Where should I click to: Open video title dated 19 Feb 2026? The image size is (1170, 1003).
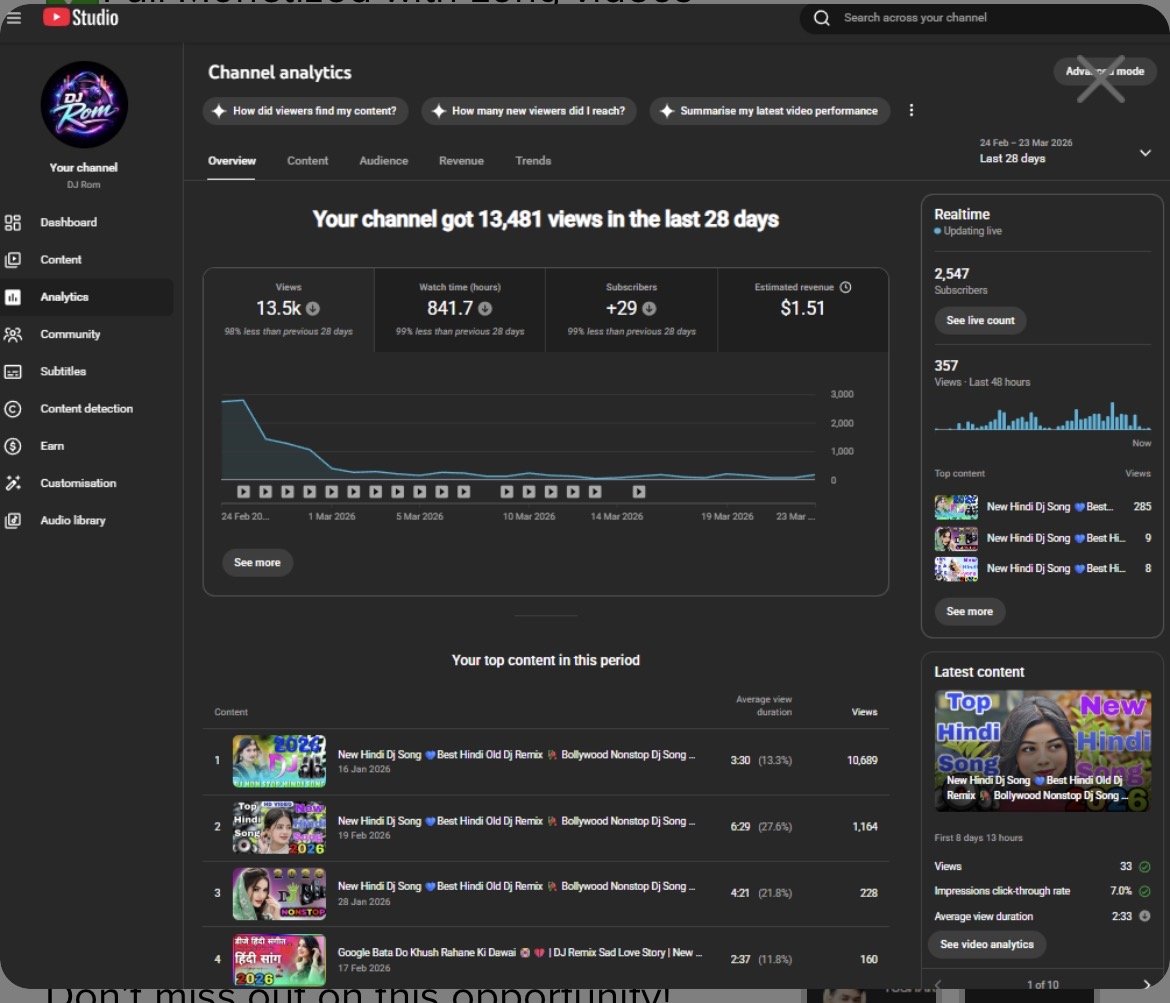[516, 821]
